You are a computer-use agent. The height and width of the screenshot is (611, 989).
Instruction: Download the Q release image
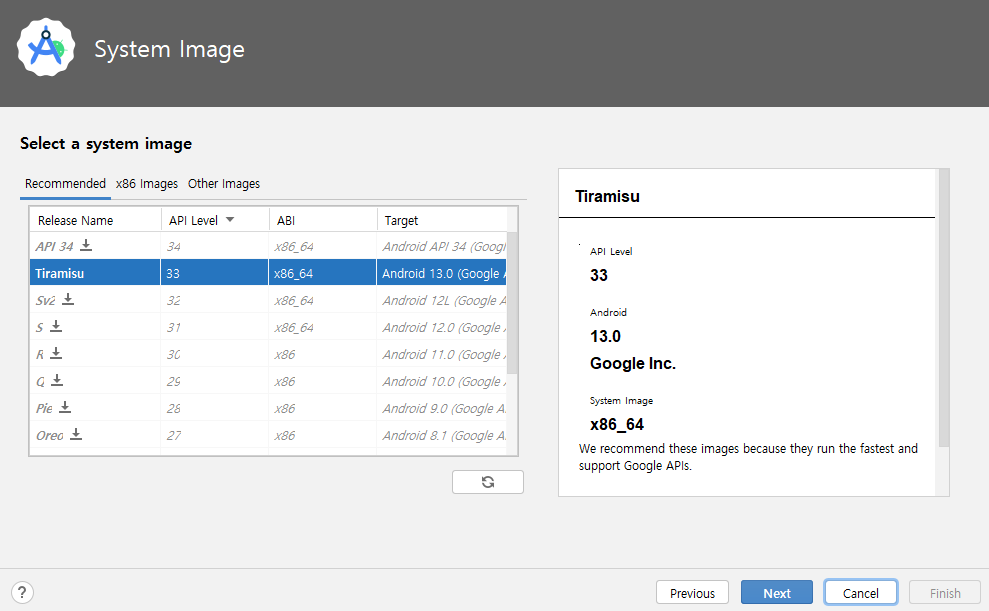(57, 380)
